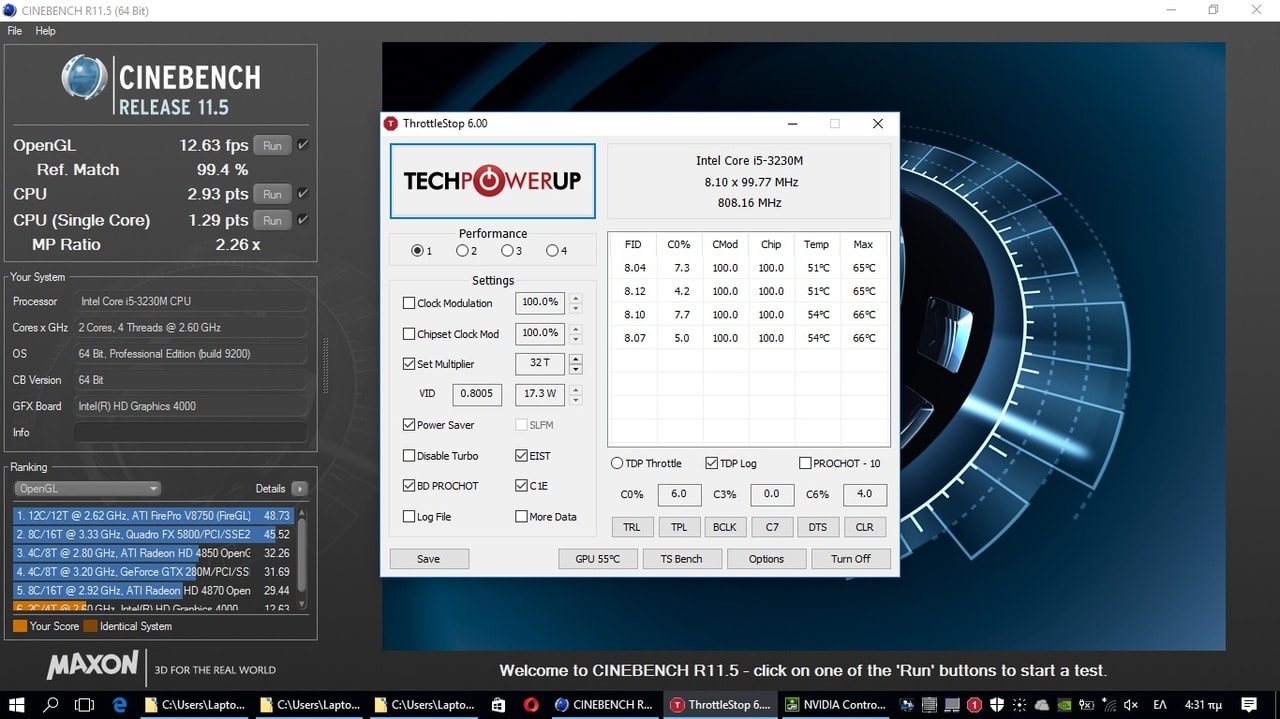This screenshot has height=719, width=1280.
Task: Switch to CINEBENCH taskbar button
Action: (x=603, y=704)
